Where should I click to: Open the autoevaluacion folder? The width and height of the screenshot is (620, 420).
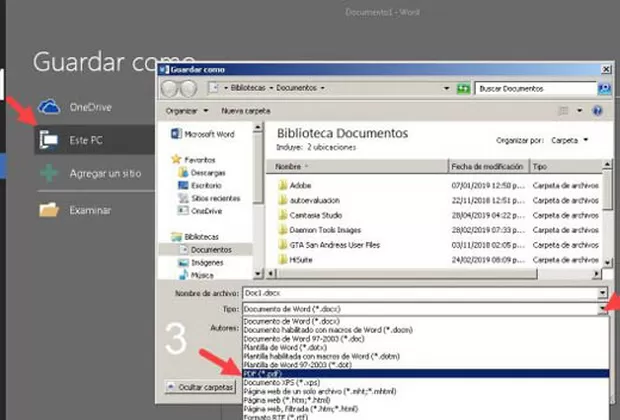309,200
